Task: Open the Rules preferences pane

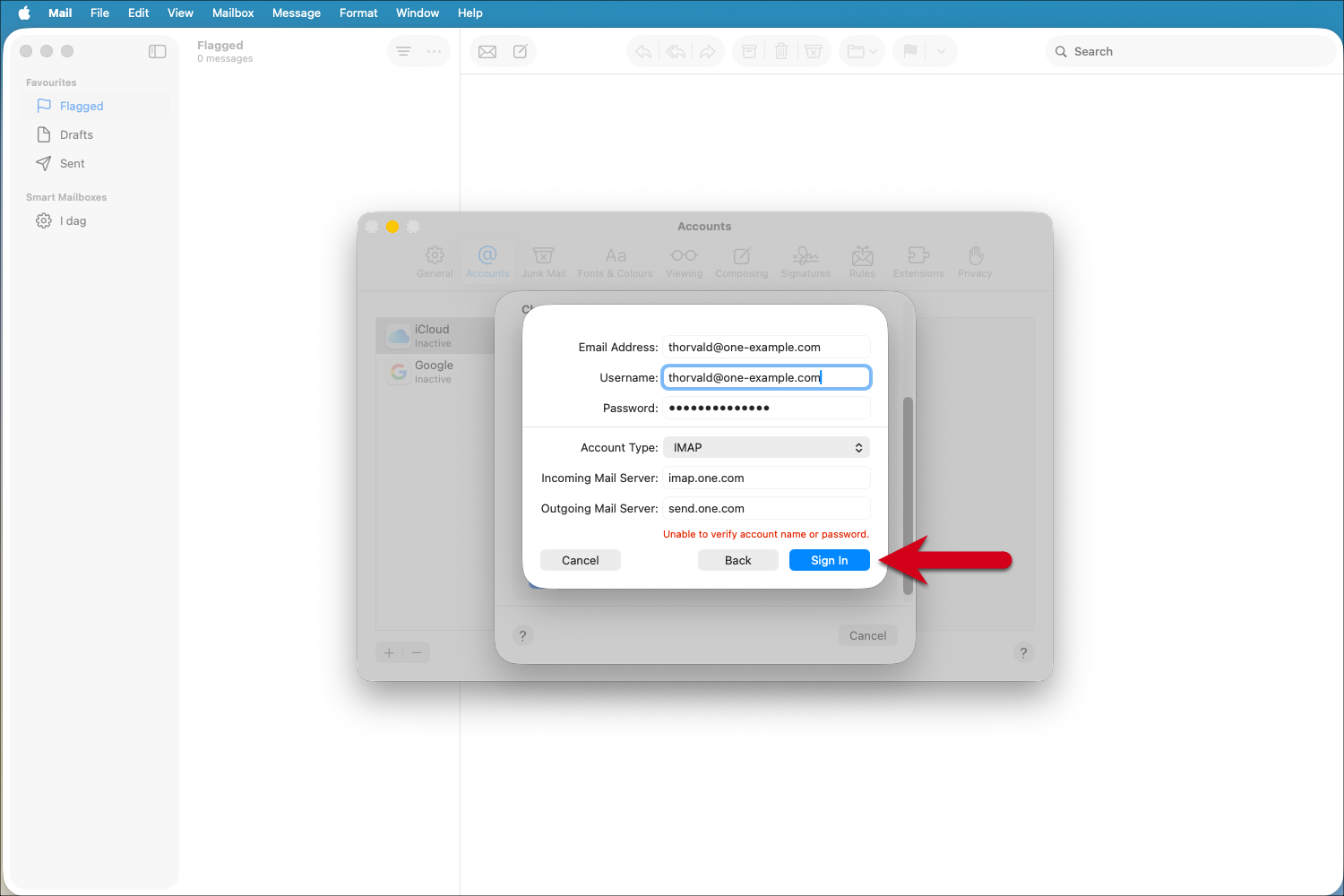Action: point(861,262)
